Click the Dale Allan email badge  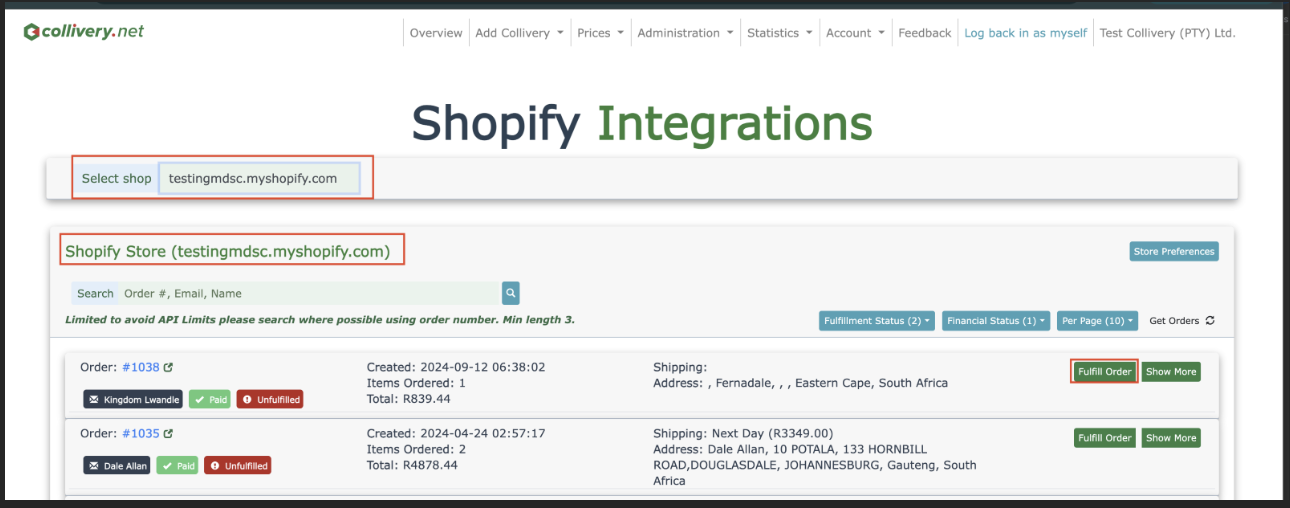116,466
